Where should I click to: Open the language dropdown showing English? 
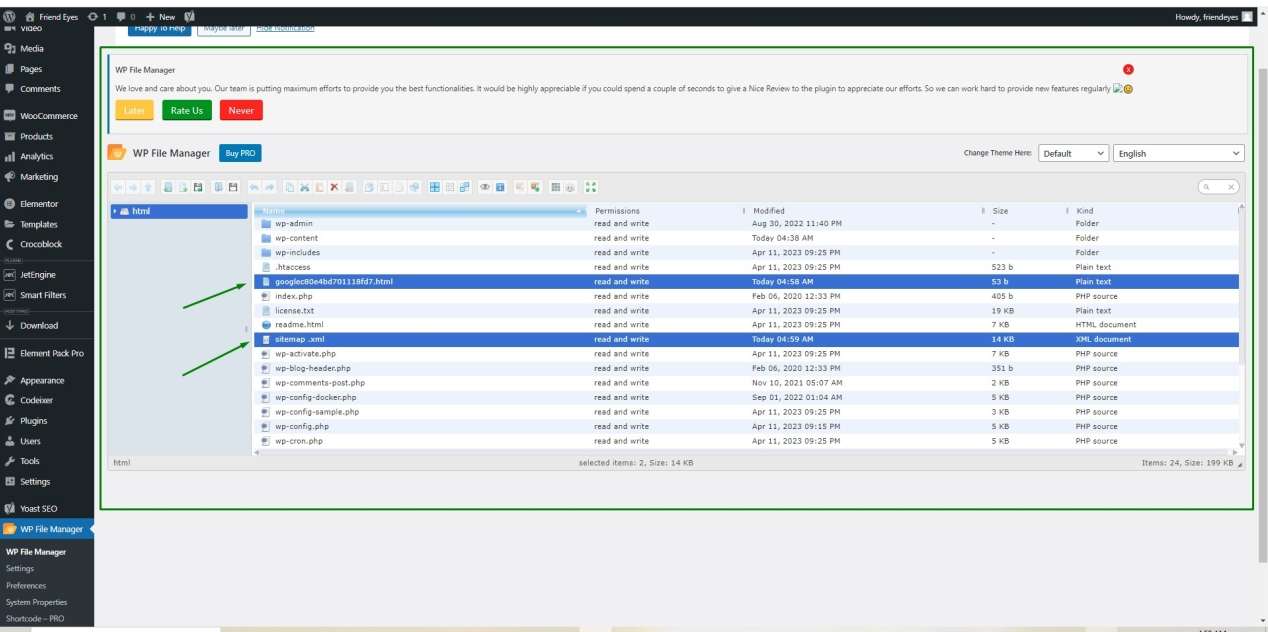click(x=1179, y=153)
